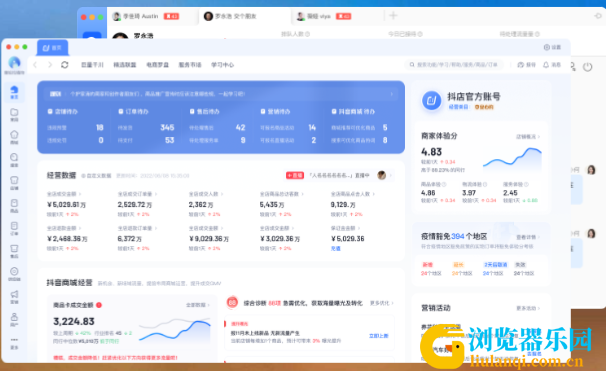
Task: Open Settings (设置) in the window title bar
Action: click(x=552, y=47)
